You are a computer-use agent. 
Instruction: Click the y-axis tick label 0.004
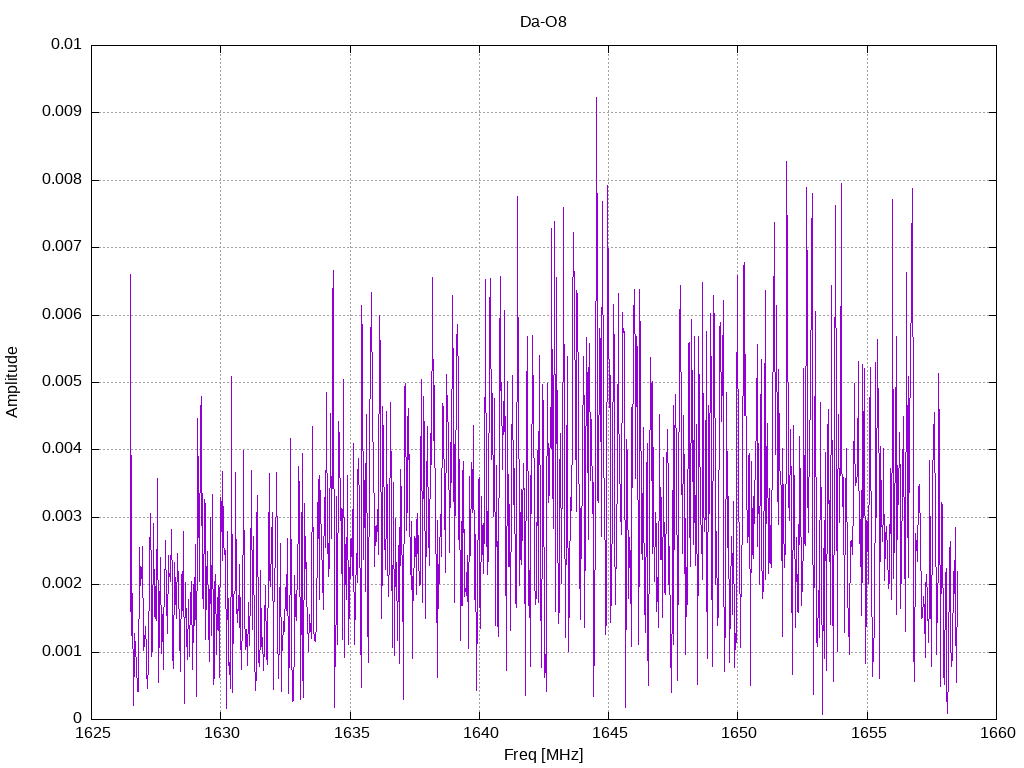coord(62,449)
